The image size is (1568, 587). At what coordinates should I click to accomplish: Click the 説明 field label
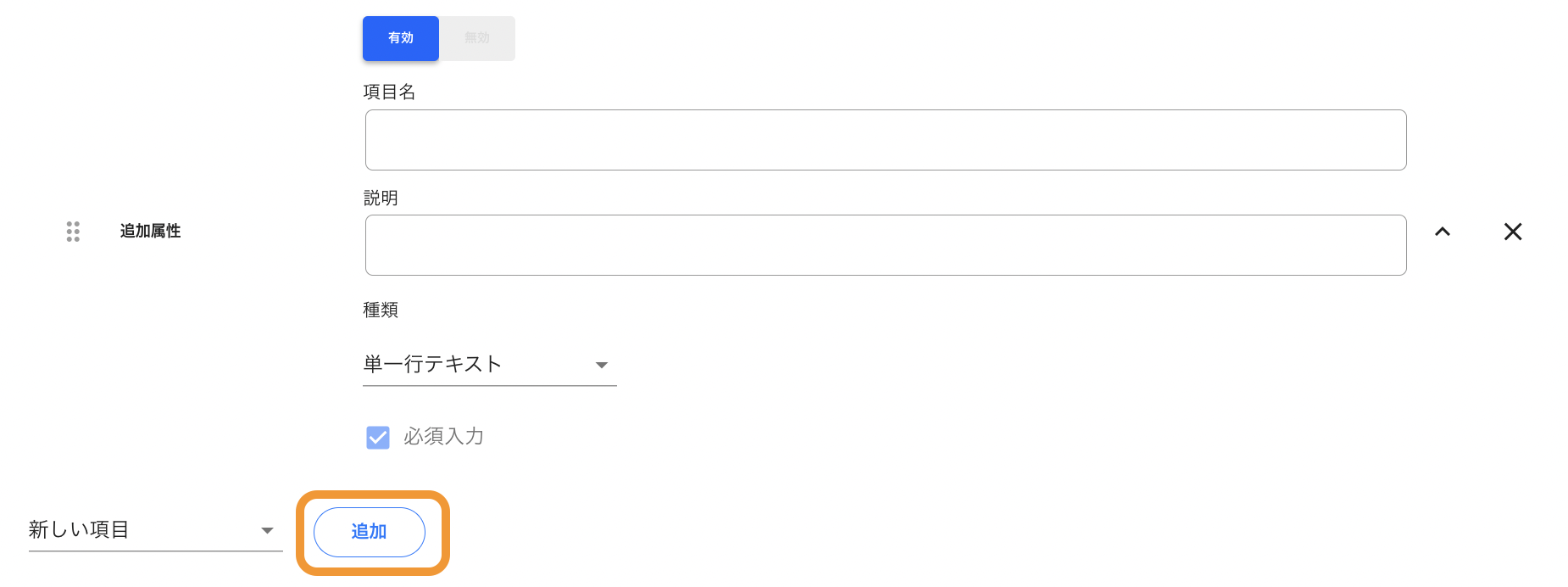381,198
